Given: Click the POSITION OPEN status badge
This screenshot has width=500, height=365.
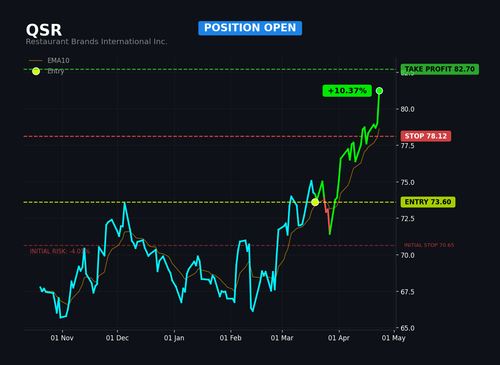Looking at the screenshot, I should coord(250,28).
